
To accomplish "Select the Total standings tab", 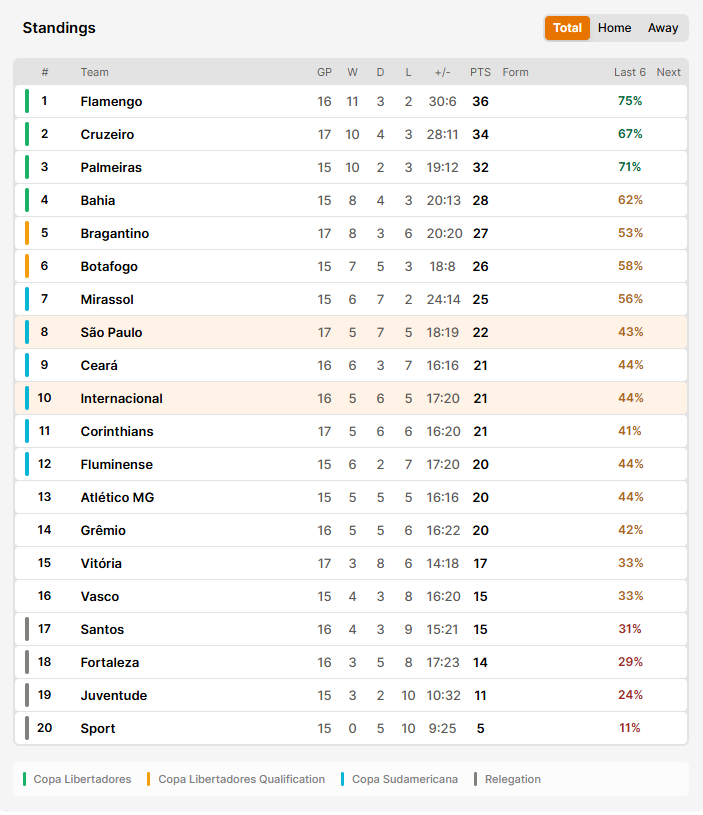I will pos(567,28).
